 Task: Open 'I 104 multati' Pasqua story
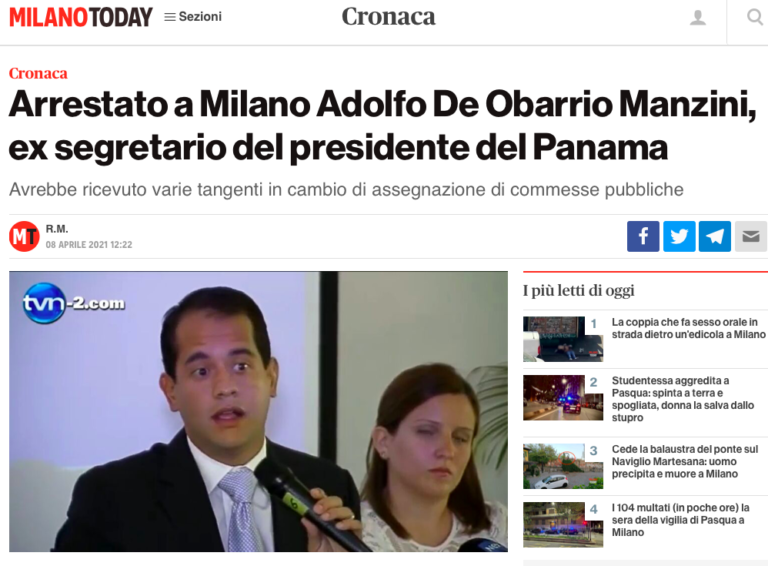[680, 520]
